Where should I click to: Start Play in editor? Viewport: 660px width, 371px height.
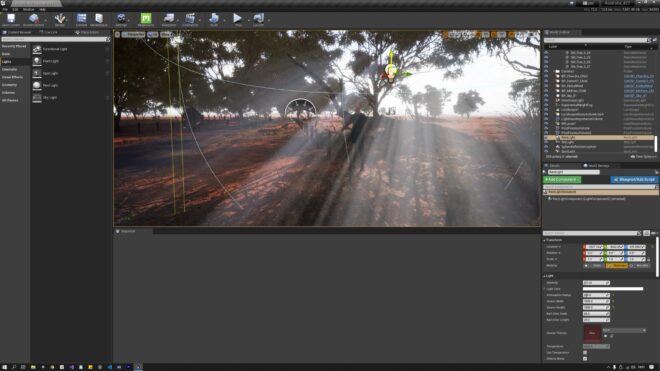pos(237,19)
